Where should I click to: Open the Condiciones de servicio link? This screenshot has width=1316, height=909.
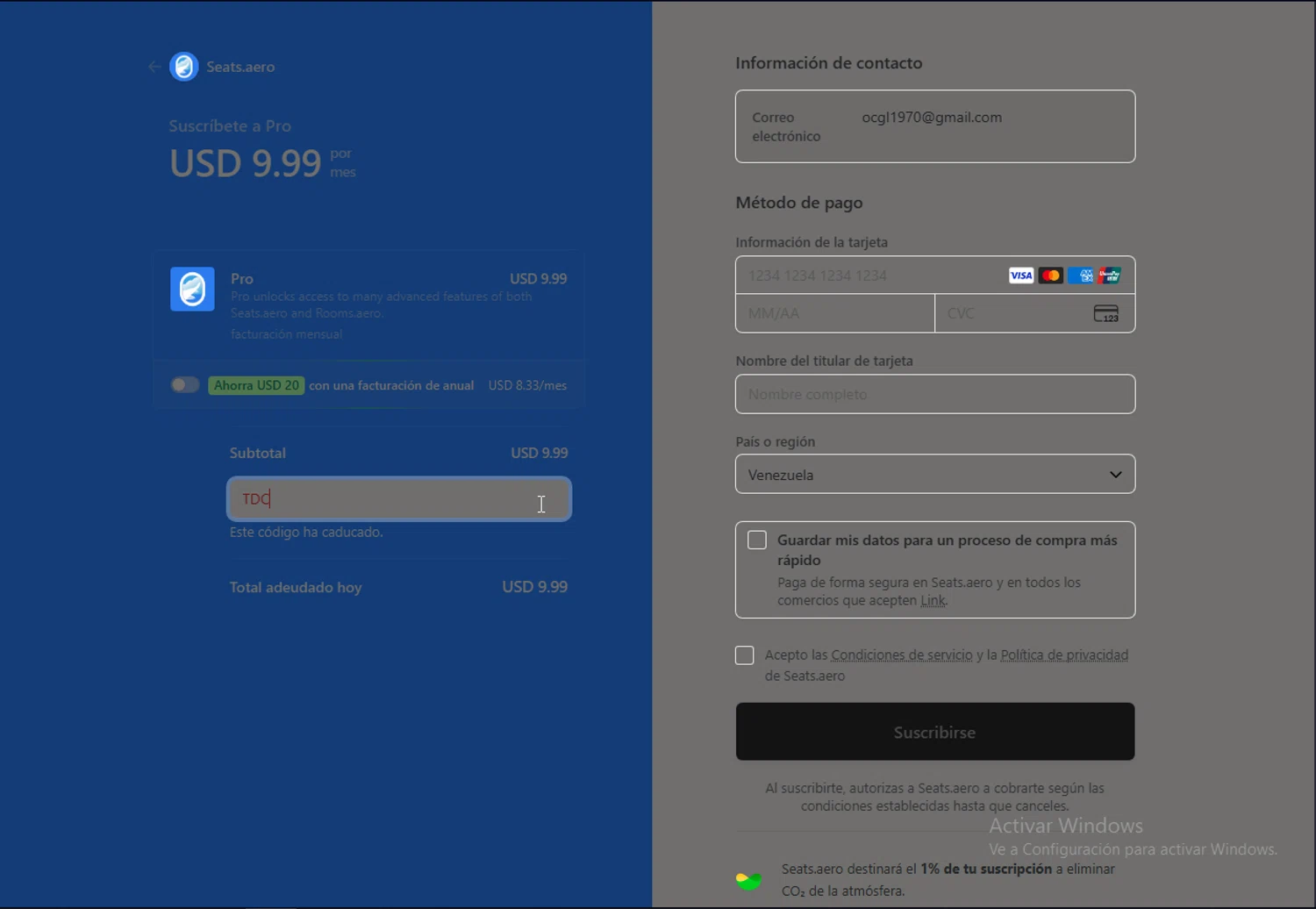(902, 655)
